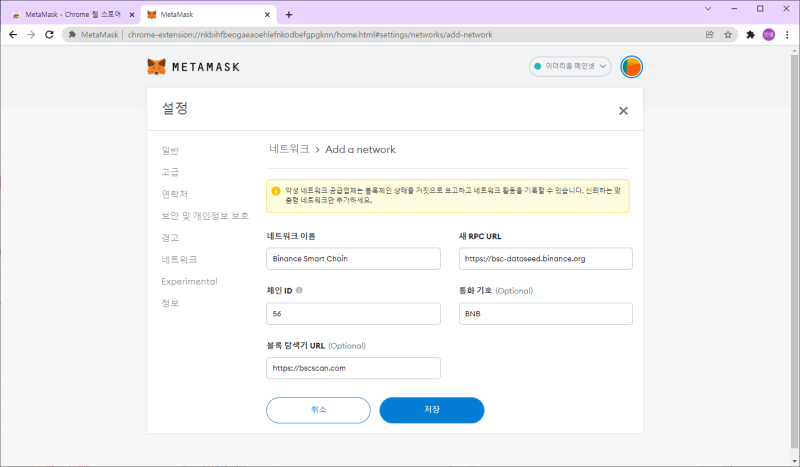Open Chrome three-dot menu
Image resolution: width=800 pixels, height=467 pixels.
point(787,35)
